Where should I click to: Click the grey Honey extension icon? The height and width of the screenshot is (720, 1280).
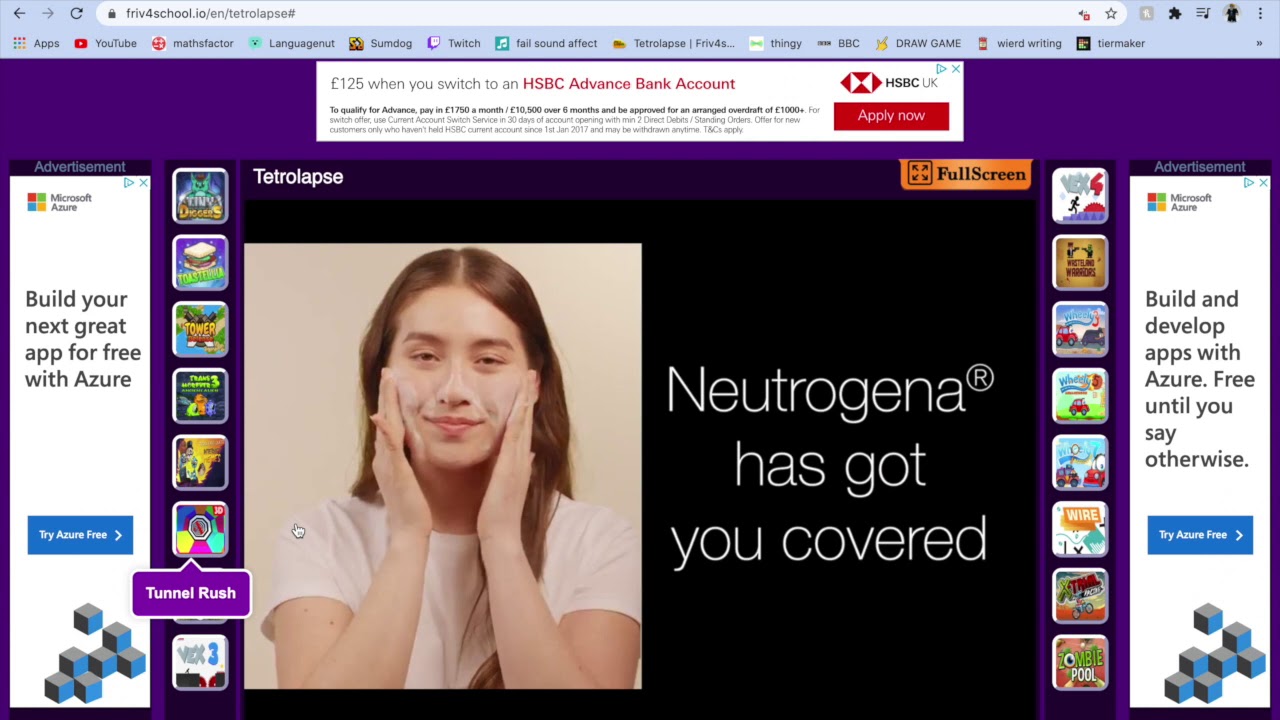coord(1147,14)
